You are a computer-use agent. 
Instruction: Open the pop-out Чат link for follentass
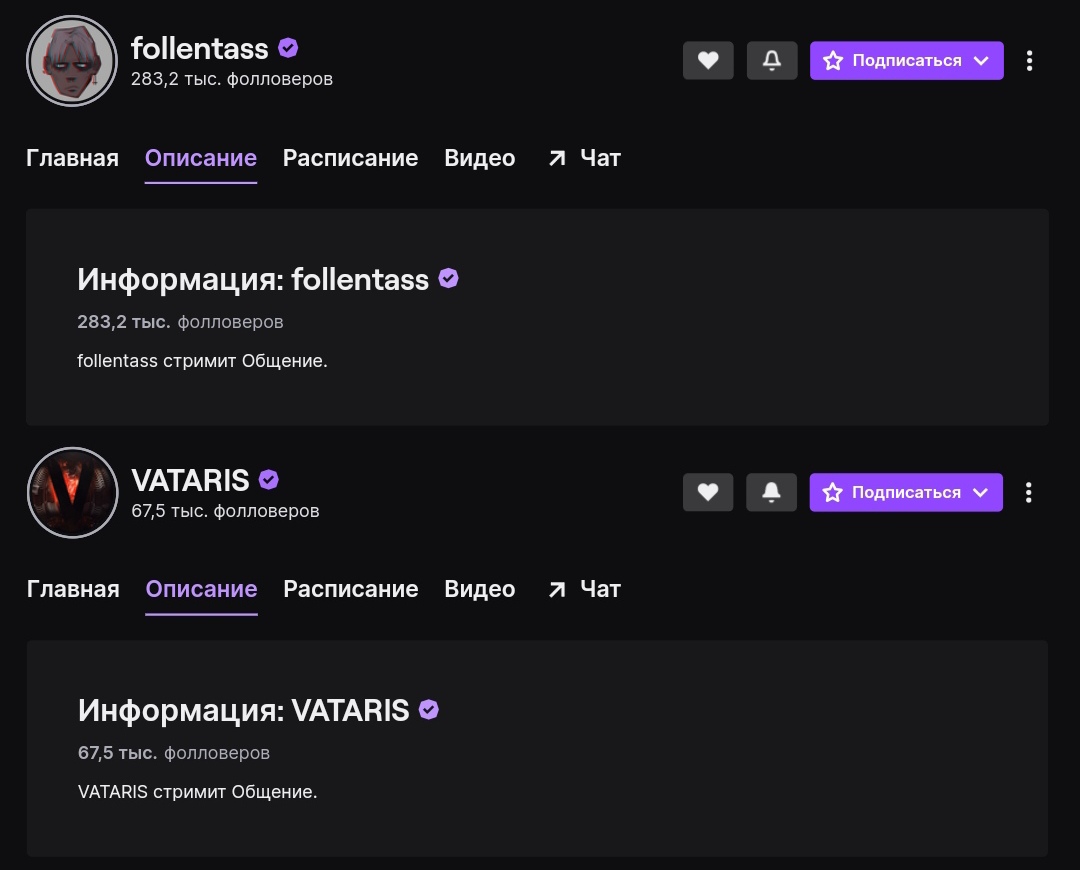click(x=584, y=158)
